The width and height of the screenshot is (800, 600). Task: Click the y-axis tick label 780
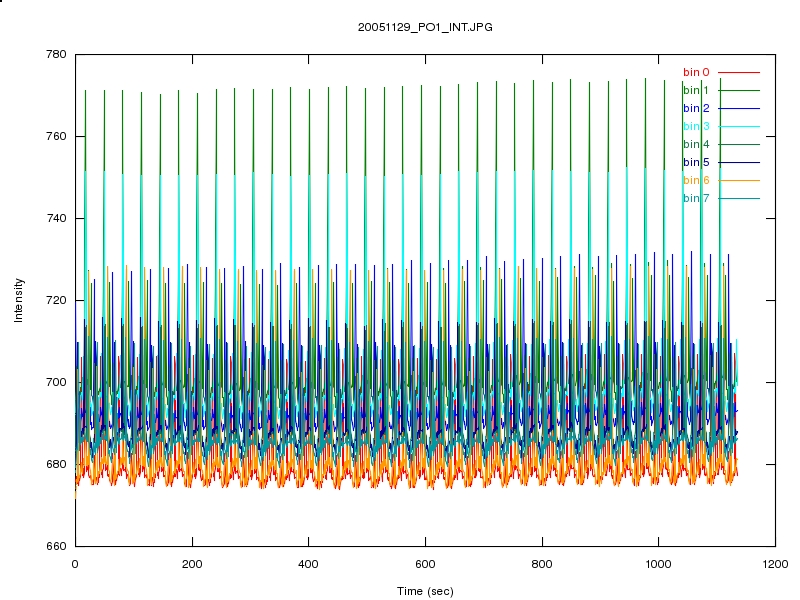click(56, 55)
